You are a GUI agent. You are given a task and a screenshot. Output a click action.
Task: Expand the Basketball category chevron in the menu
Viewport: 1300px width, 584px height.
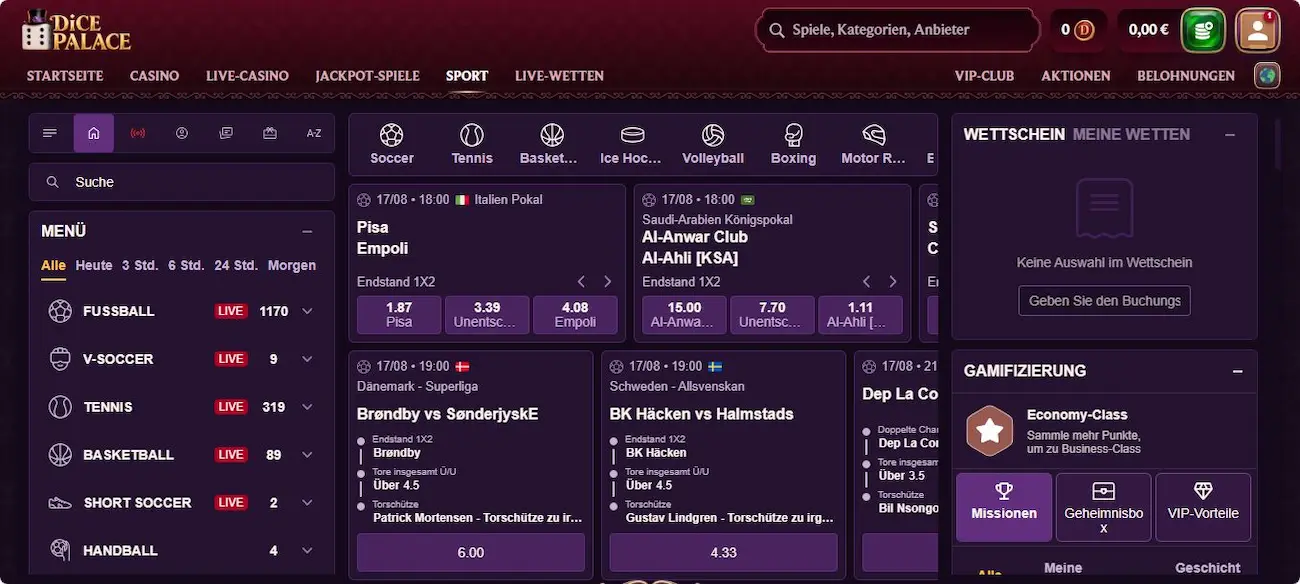click(307, 455)
